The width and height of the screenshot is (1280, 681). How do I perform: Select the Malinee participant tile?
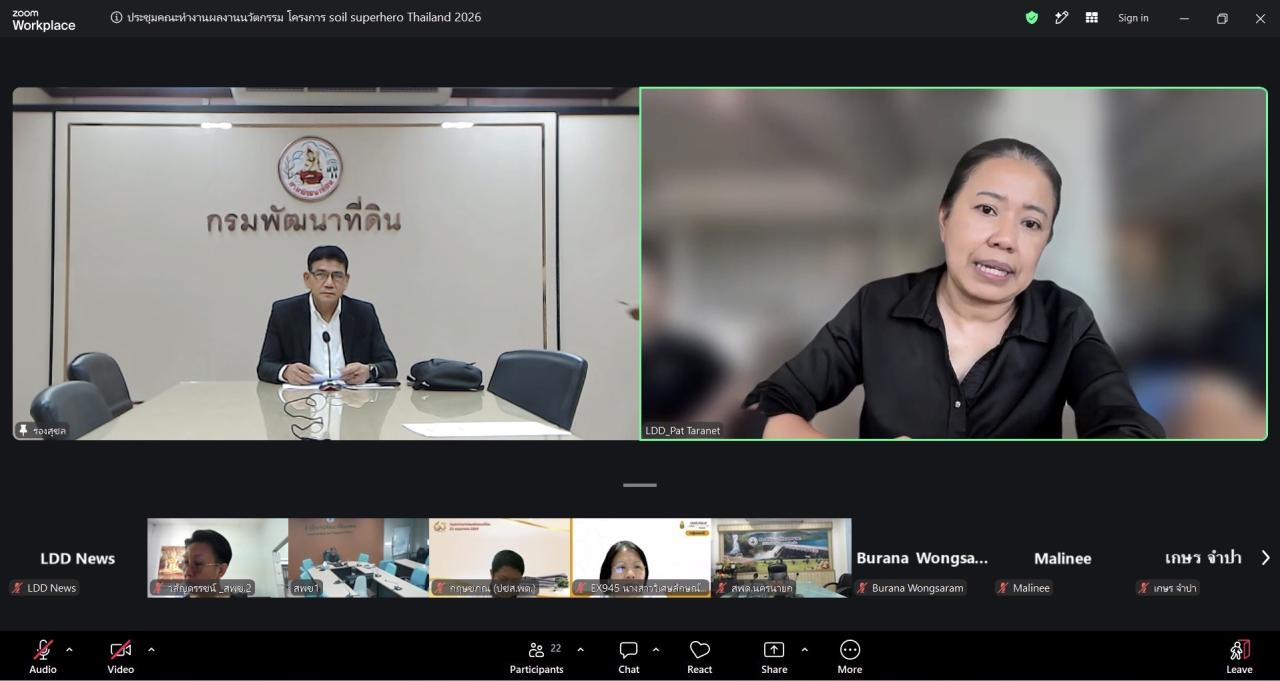coord(1062,558)
